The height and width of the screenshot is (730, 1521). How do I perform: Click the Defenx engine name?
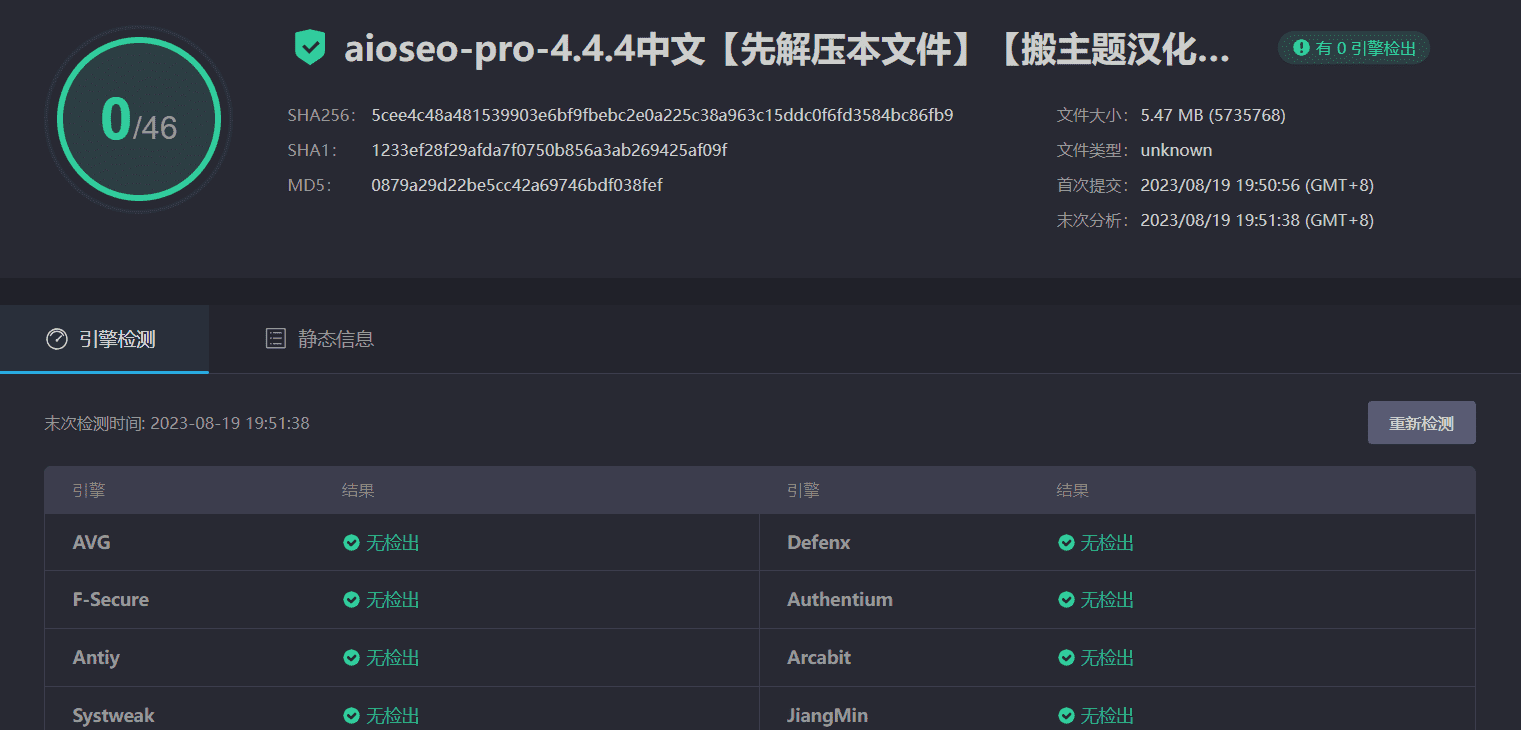819,543
